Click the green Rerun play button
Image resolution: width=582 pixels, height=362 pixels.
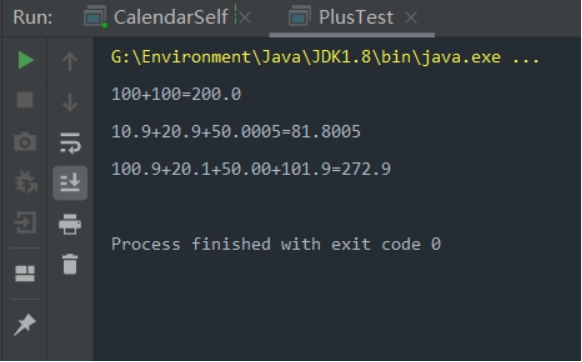(26, 60)
